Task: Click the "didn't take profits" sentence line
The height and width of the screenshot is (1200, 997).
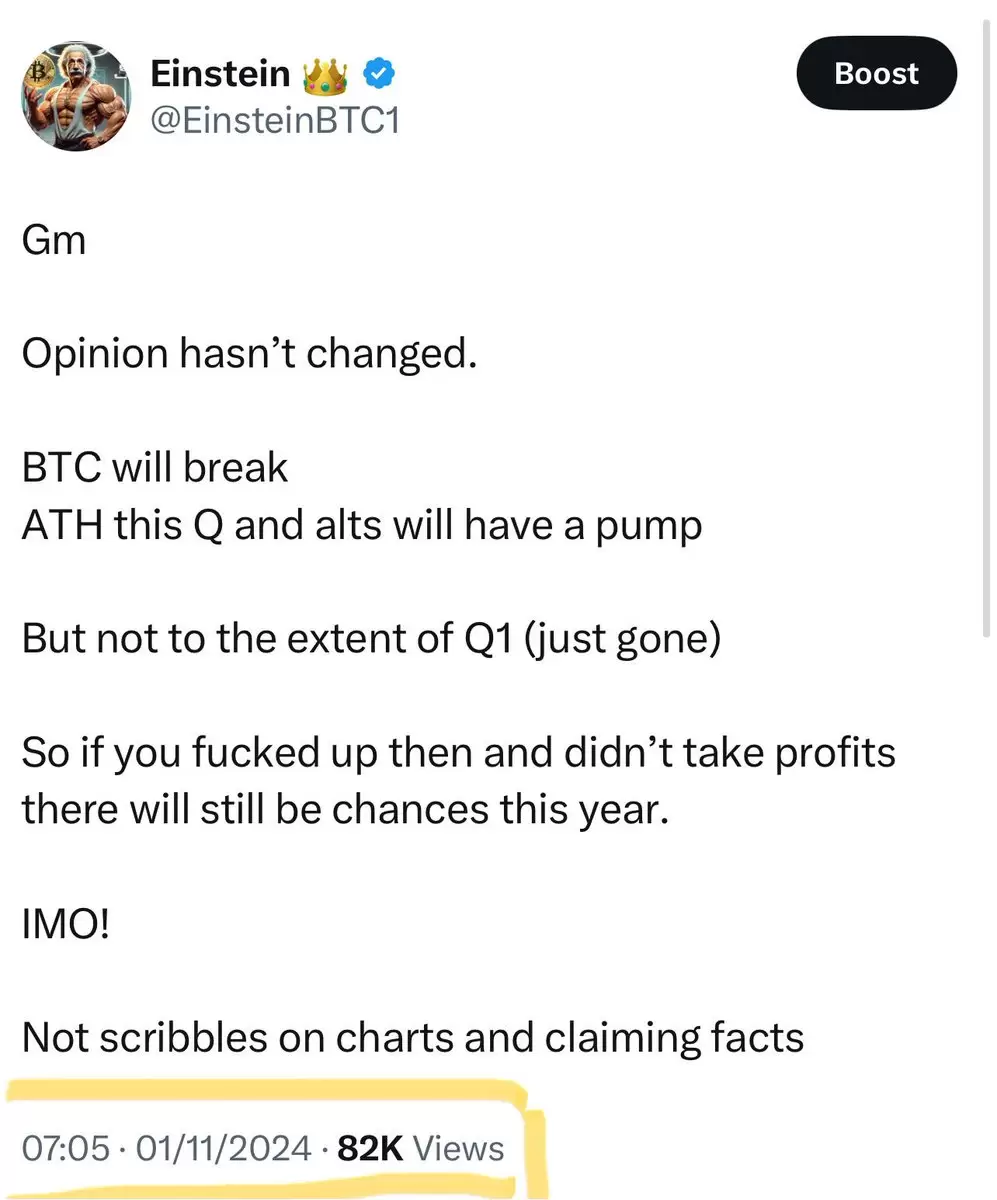Action: 458,754
